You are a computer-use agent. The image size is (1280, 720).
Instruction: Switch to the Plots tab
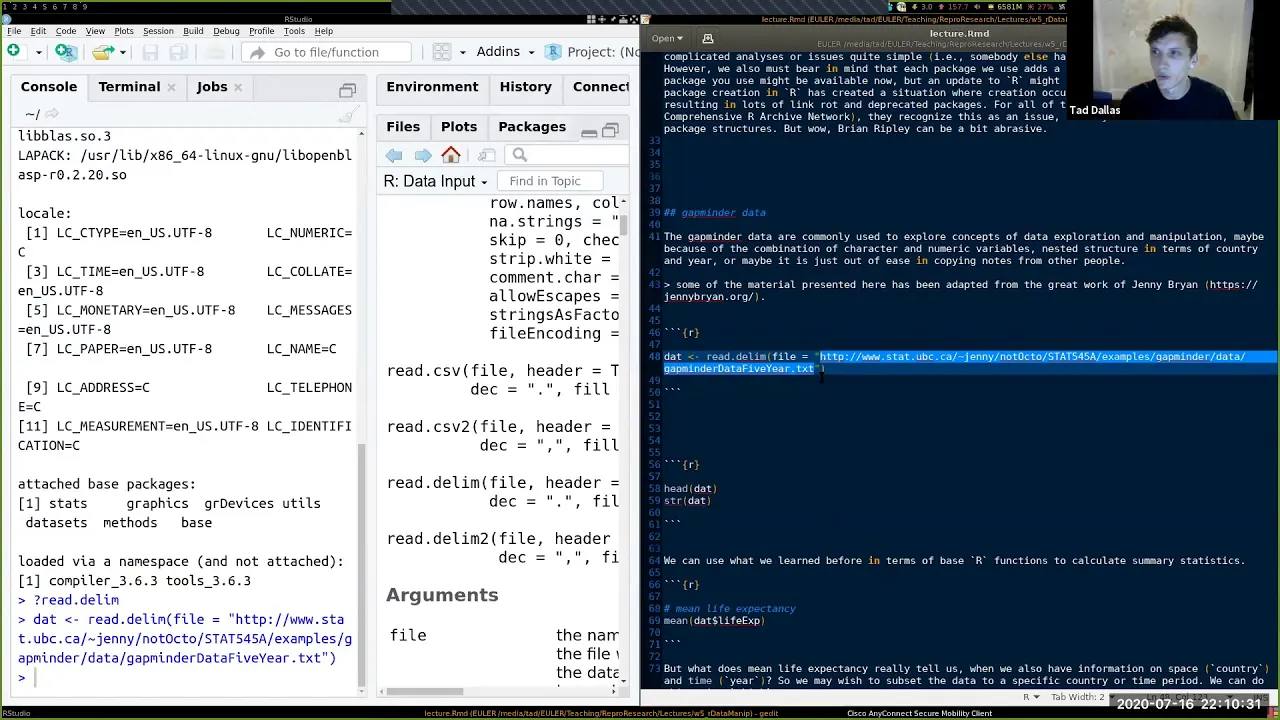click(x=459, y=127)
